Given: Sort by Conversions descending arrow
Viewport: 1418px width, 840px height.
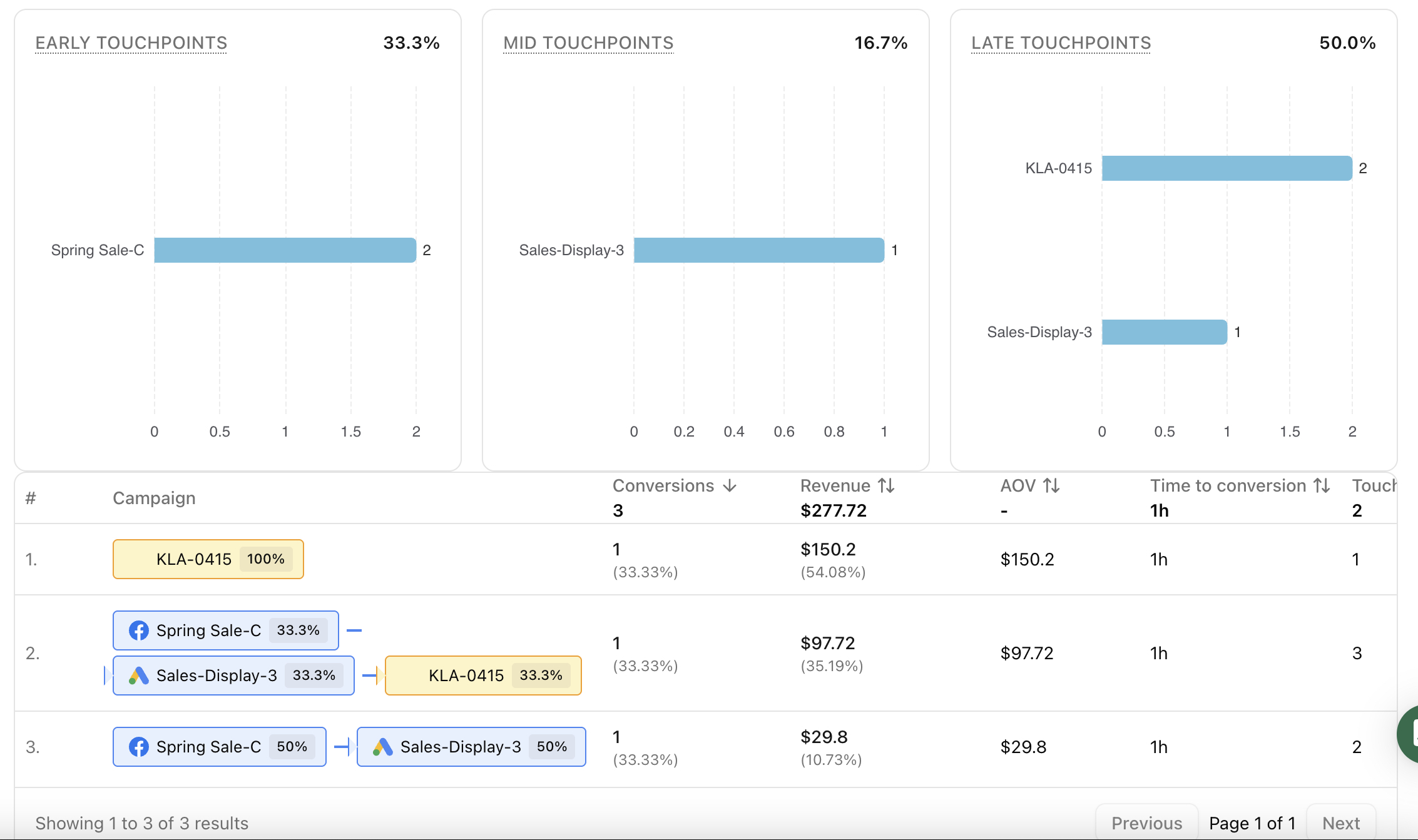Looking at the screenshot, I should coord(730,486).
